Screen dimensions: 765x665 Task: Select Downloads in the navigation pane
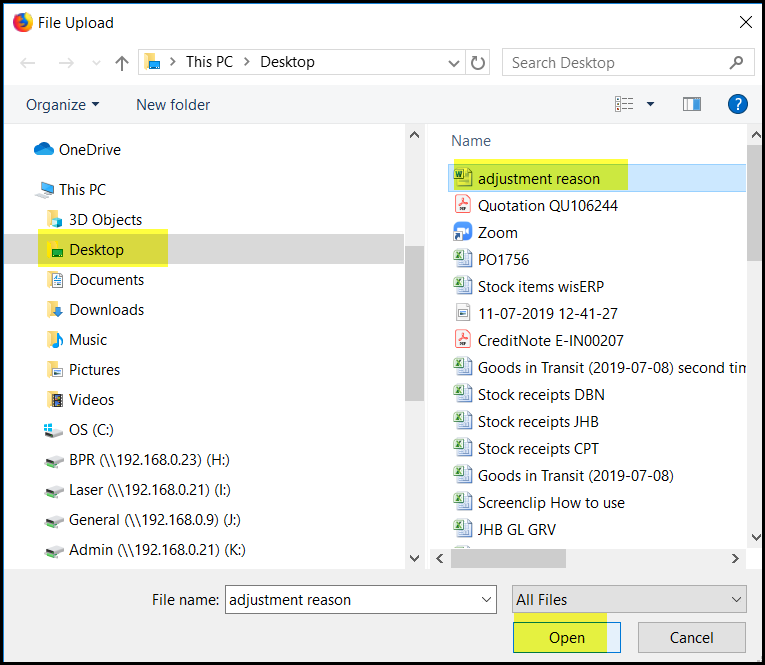pyautogui.click(x=106, y=310)
